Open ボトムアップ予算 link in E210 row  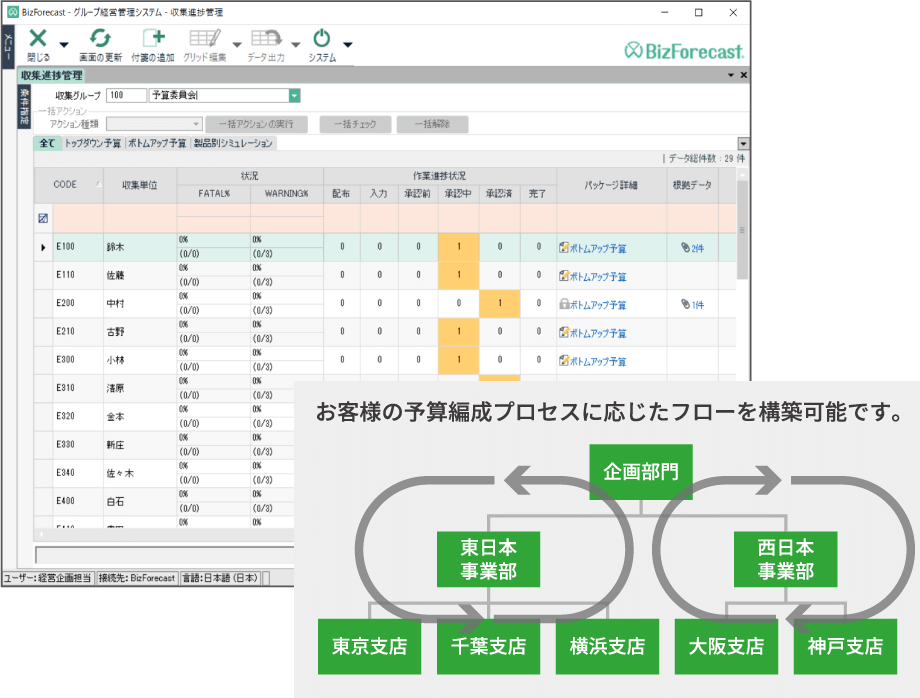(598, 333)
